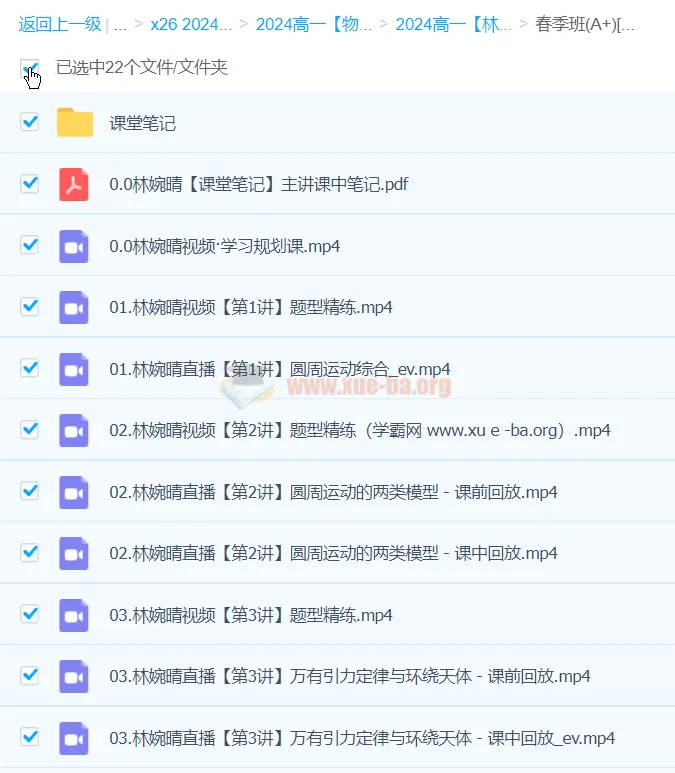
Task: Go to the x26 2024... breadcrumb folder
Action: pos(190,24)
